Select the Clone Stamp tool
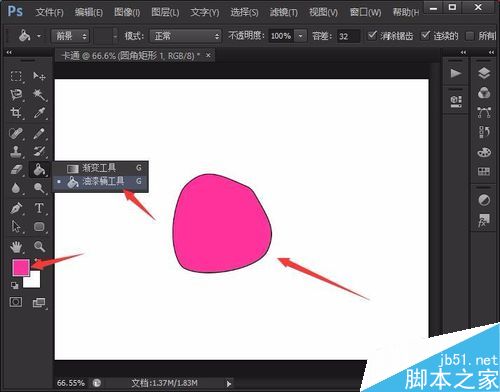This screenshot has height=392, width=500. (x=16, y=152)
